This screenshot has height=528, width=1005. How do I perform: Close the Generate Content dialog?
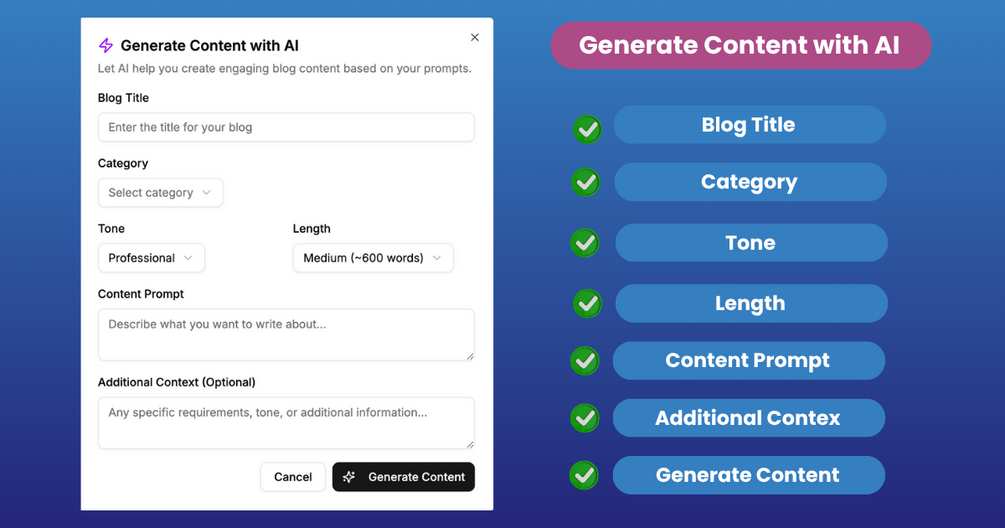pyautogui.click(x=475, y=37)
